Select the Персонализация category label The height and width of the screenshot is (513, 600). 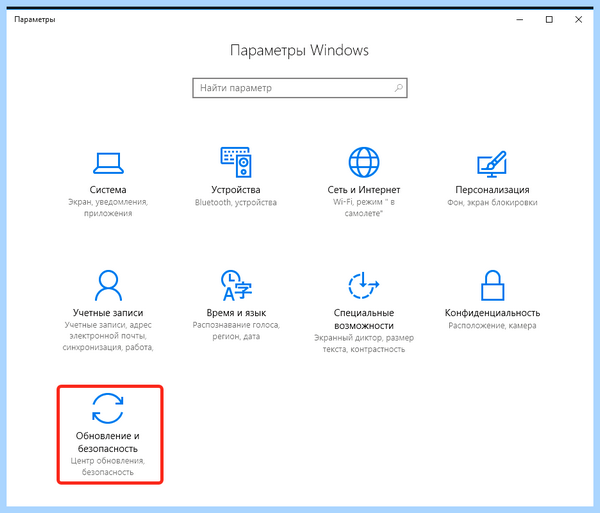tap(492, 190)
